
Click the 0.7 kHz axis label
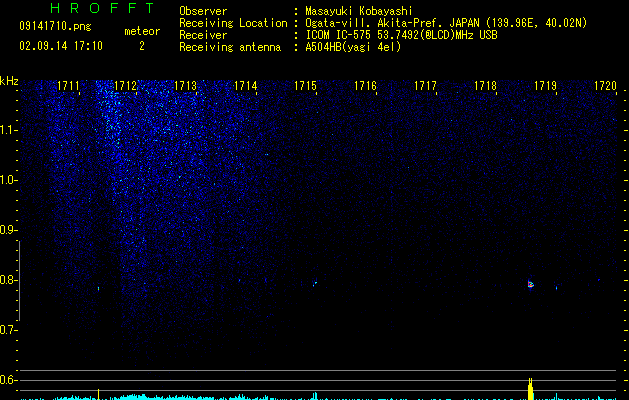pos(7,330)
